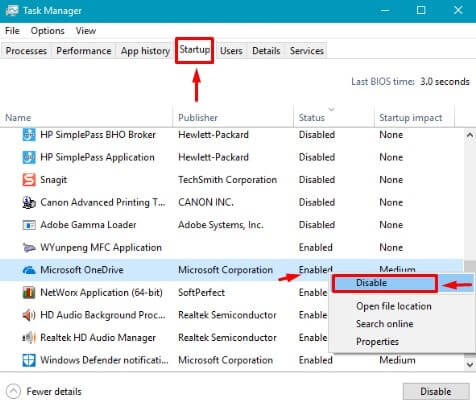The width and height of the screenshot is (476, 407).
Task: Click the NetWorx Application icon
Action: click(29, 293)
